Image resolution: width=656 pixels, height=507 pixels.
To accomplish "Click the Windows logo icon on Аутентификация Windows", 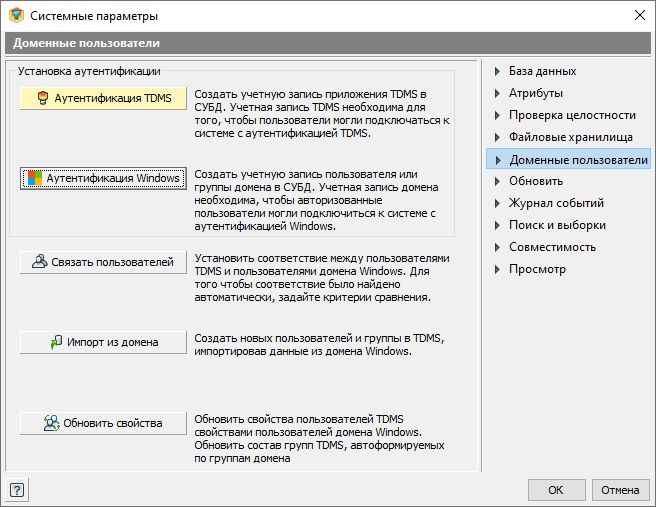I will (35, 178).
